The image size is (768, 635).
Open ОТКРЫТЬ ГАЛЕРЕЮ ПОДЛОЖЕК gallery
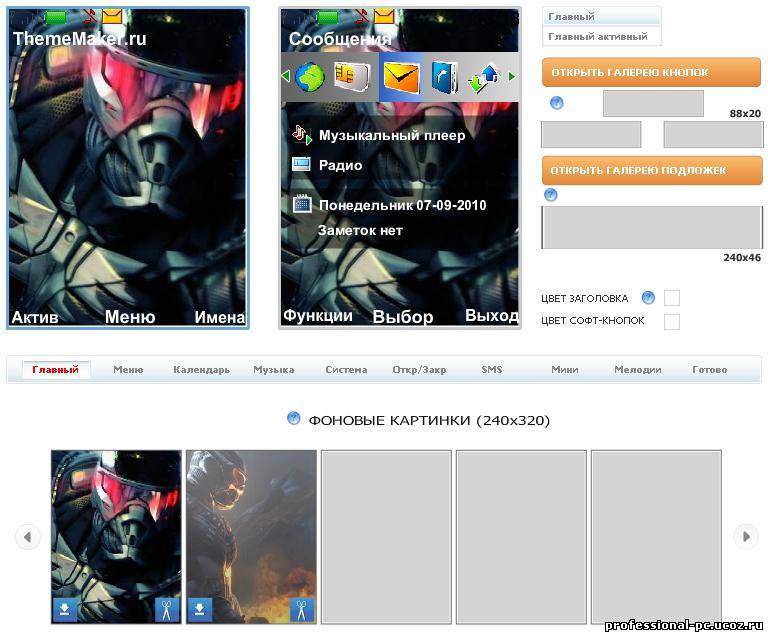coord(652,171)
